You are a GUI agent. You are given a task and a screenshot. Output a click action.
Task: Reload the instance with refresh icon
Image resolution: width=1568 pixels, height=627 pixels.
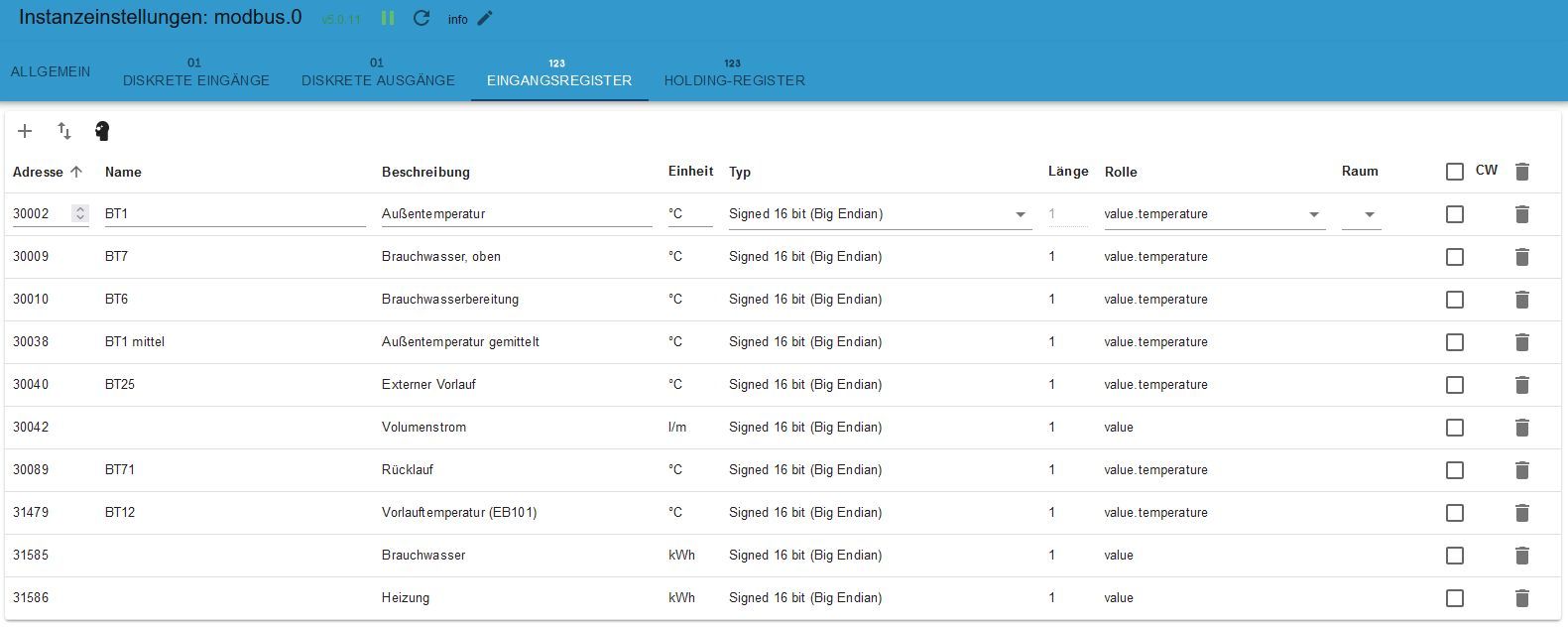coord(422,19)
